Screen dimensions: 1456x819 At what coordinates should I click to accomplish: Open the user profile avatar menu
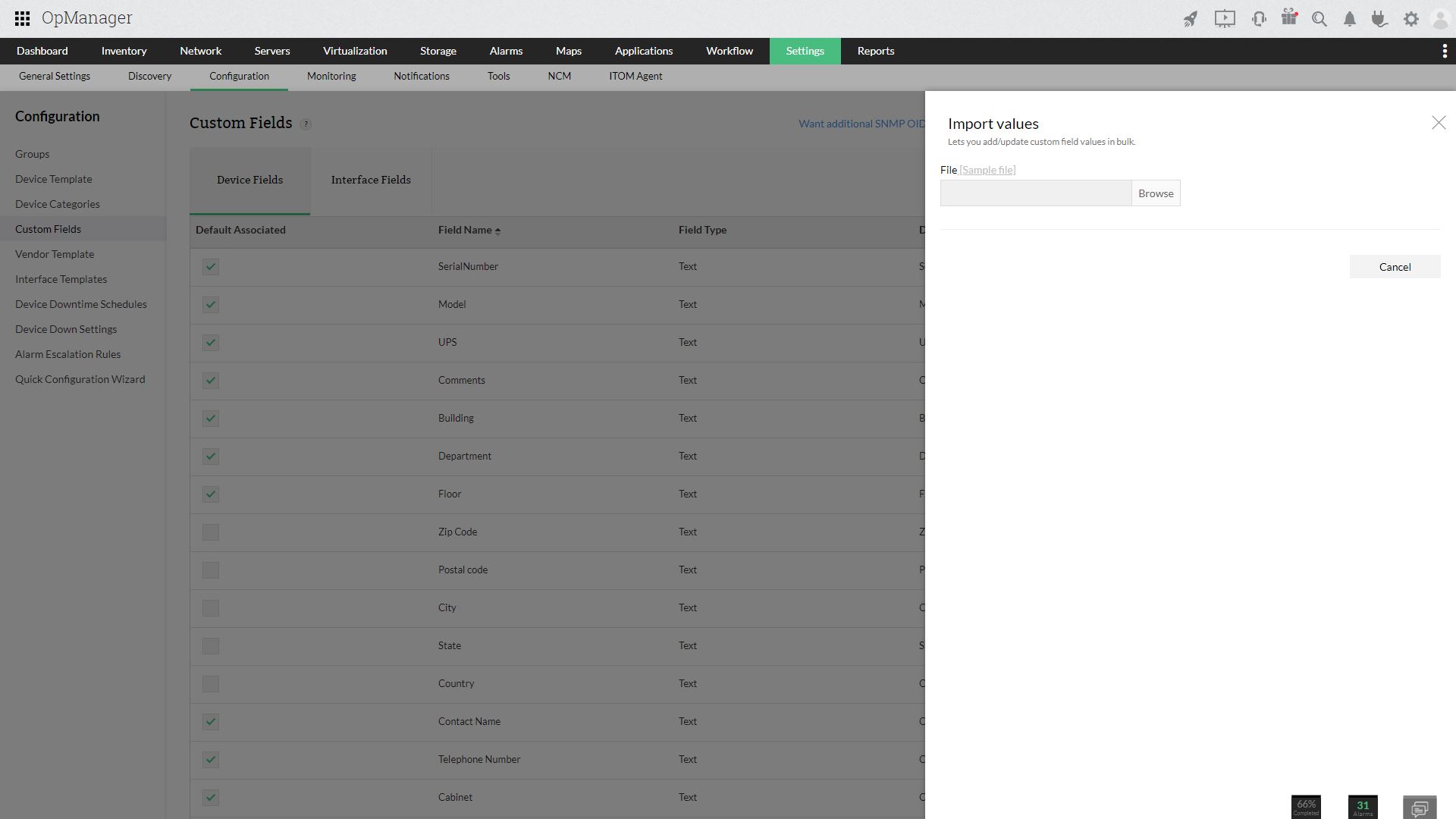click(1439, 19)
